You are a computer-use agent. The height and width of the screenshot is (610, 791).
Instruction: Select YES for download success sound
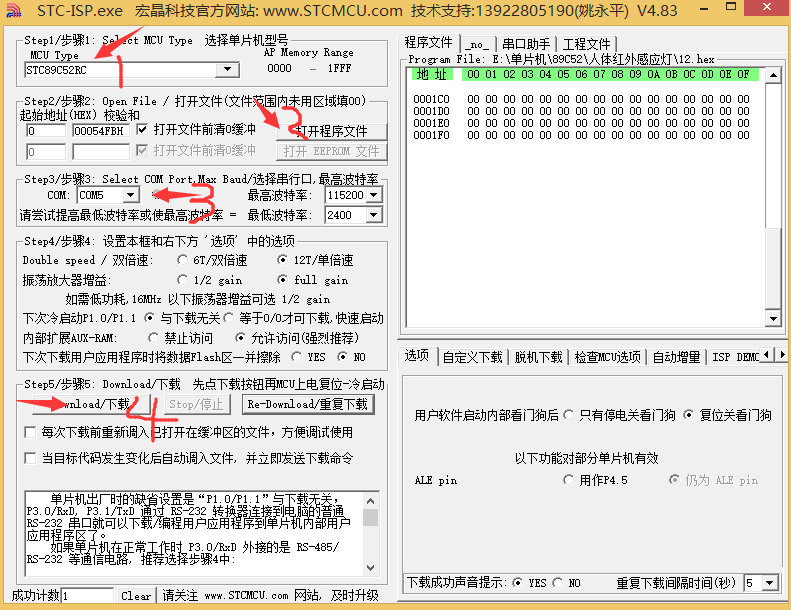coord(517,583)
